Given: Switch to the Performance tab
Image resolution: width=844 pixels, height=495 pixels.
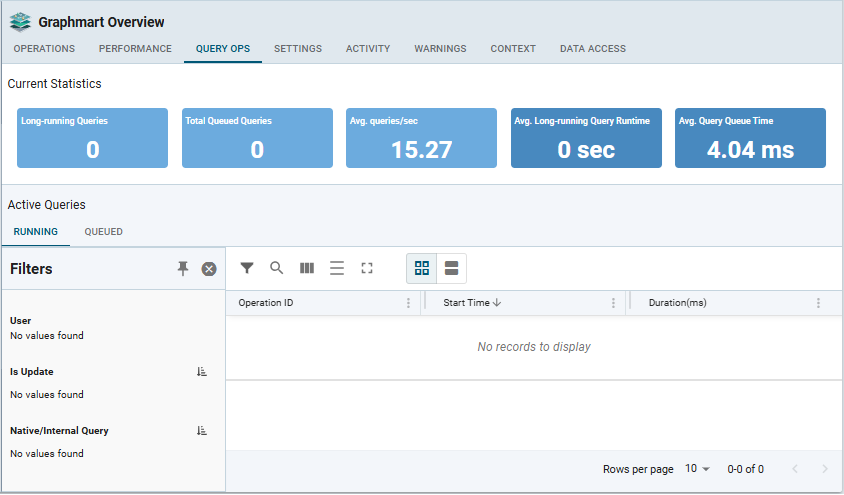Looking at the screenshot, I should click(135, 49).
